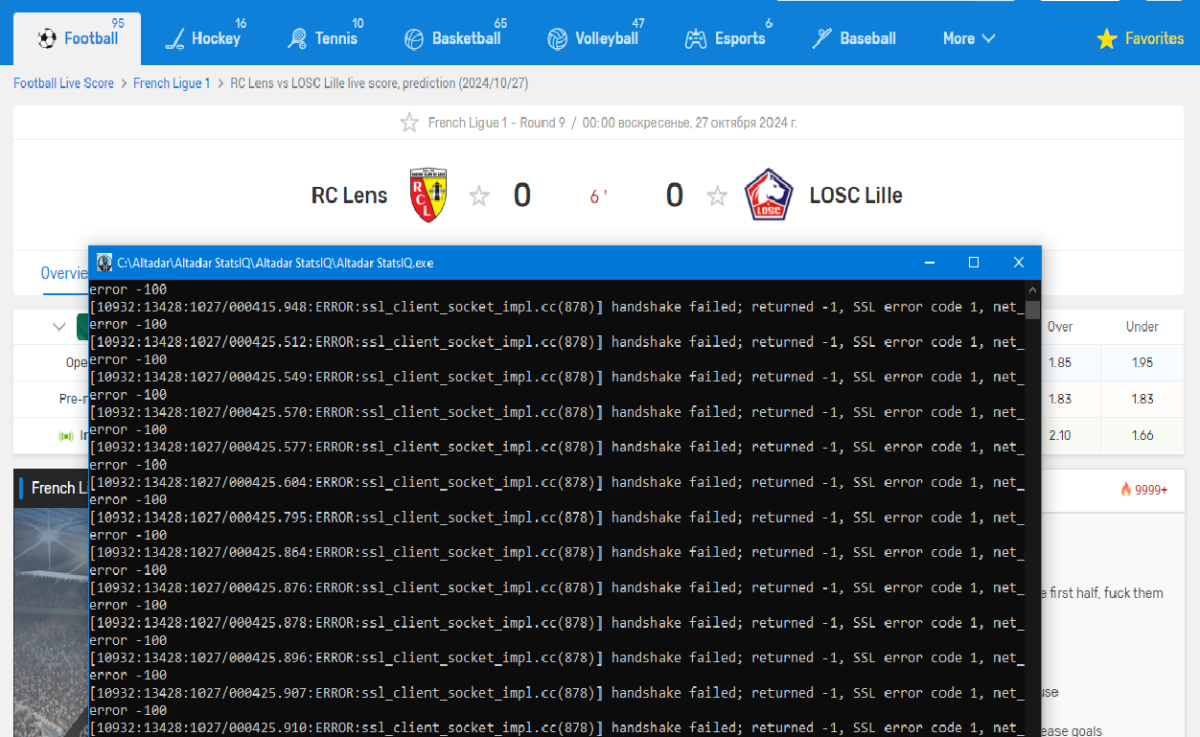The height and width of the screenshot is (737, 1200).
Task: Click the console window vertical scrollbar thumb
Action: click(1032, 309)
